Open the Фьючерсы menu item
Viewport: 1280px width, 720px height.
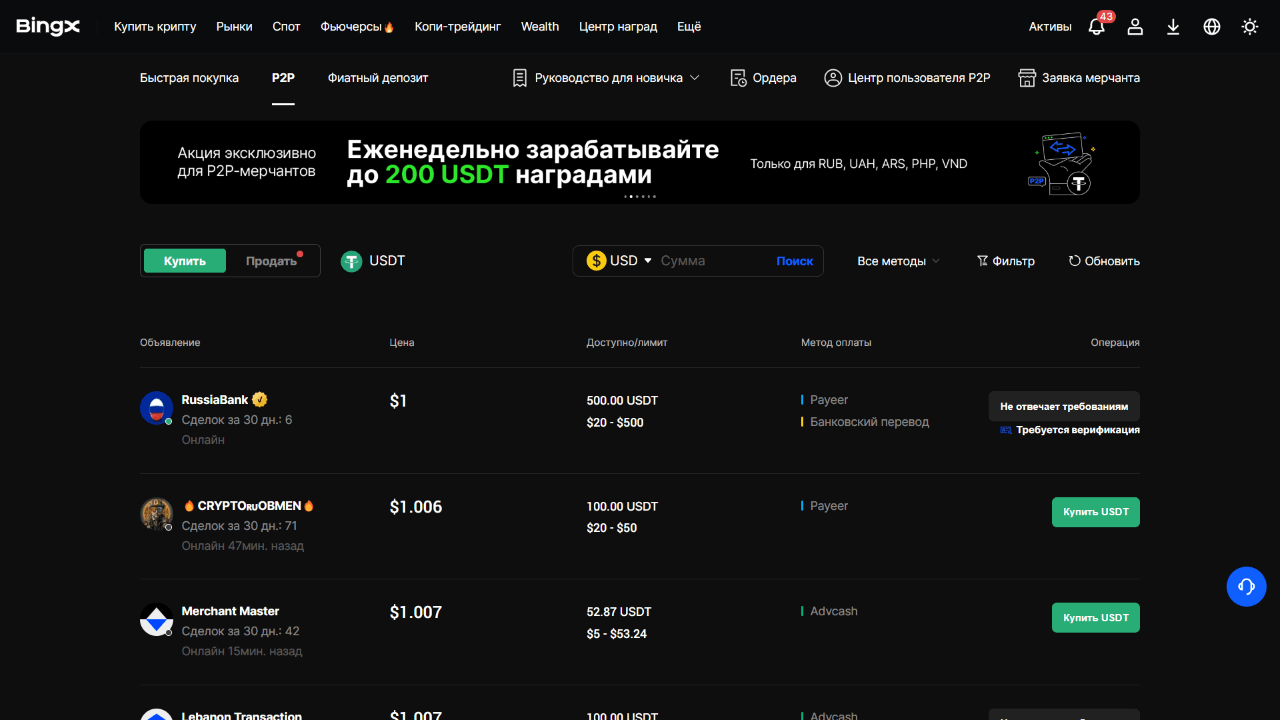357,27
